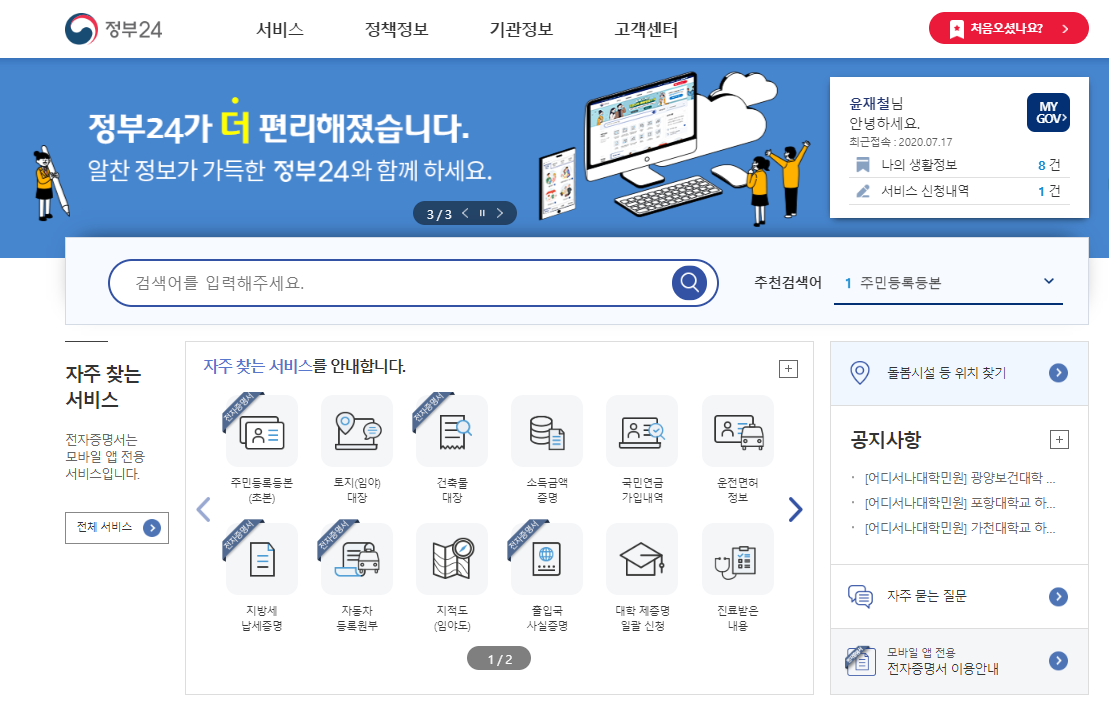
Task: Click the arrow button beside 전자증명서 이용안내
Action: tap(1058, 660)
